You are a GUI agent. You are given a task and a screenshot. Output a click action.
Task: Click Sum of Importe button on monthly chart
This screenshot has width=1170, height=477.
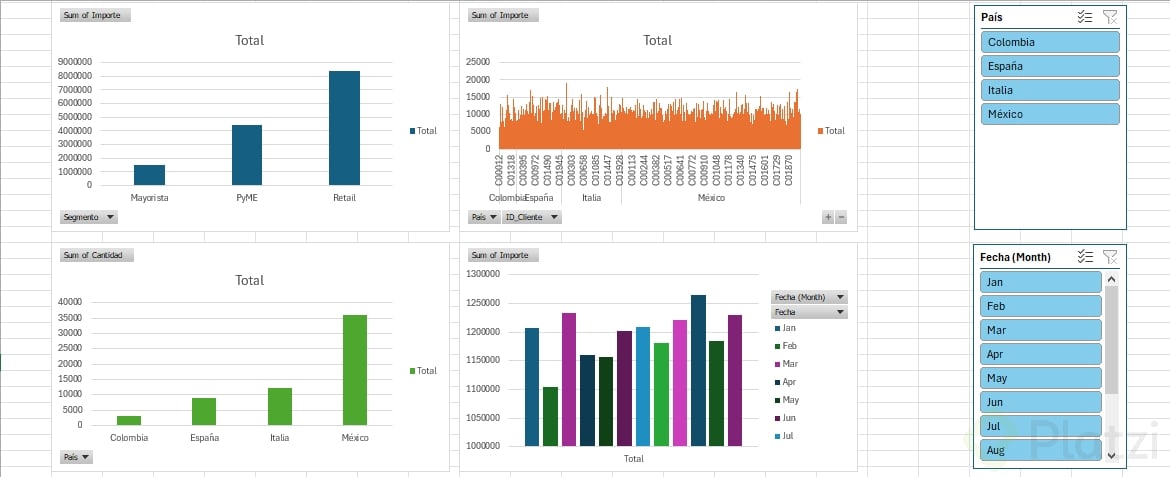pyautogui.click(x=504, y=255)
